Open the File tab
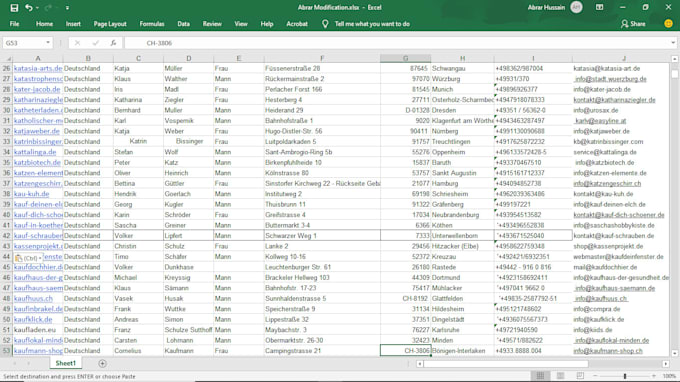The height and width of the screenshot is (382, 680). pos(14,24)
